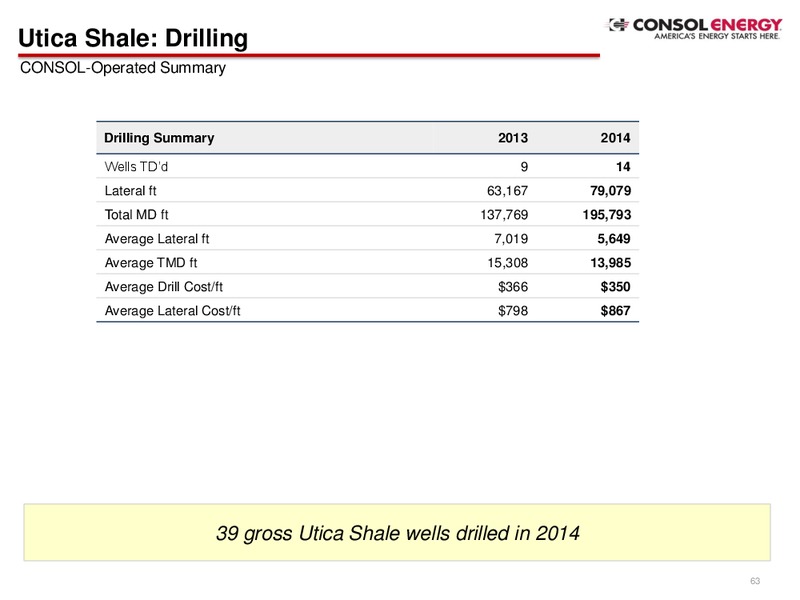The height and width of the screenshot is (600, 800).
Task: Select the 'Lateral ft' row label
Action: [131, 191]
